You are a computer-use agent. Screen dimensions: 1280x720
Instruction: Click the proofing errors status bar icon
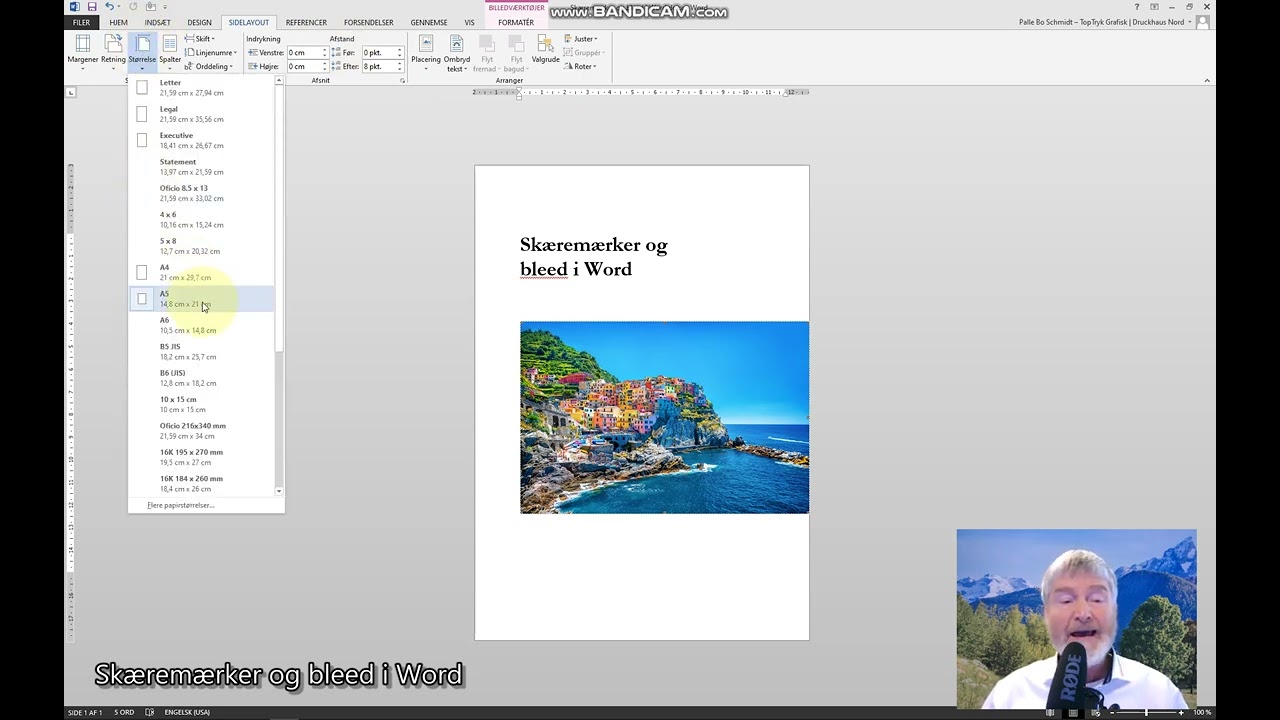(149, 712)
